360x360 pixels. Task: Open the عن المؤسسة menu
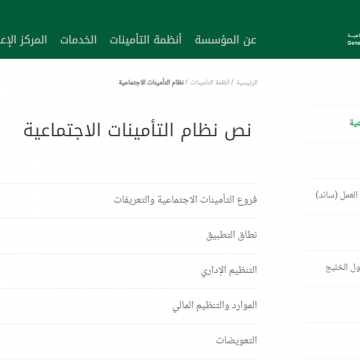coord(225,40)
